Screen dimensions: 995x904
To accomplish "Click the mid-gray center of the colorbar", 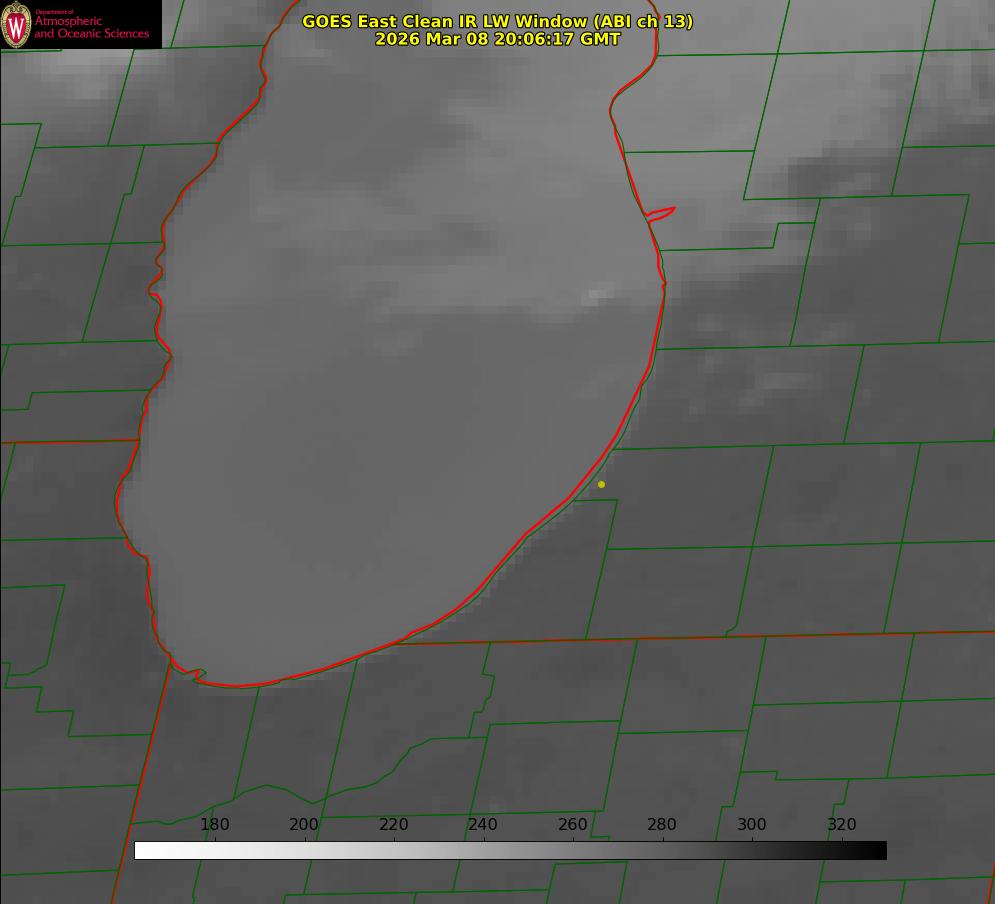I will point(510,851).
